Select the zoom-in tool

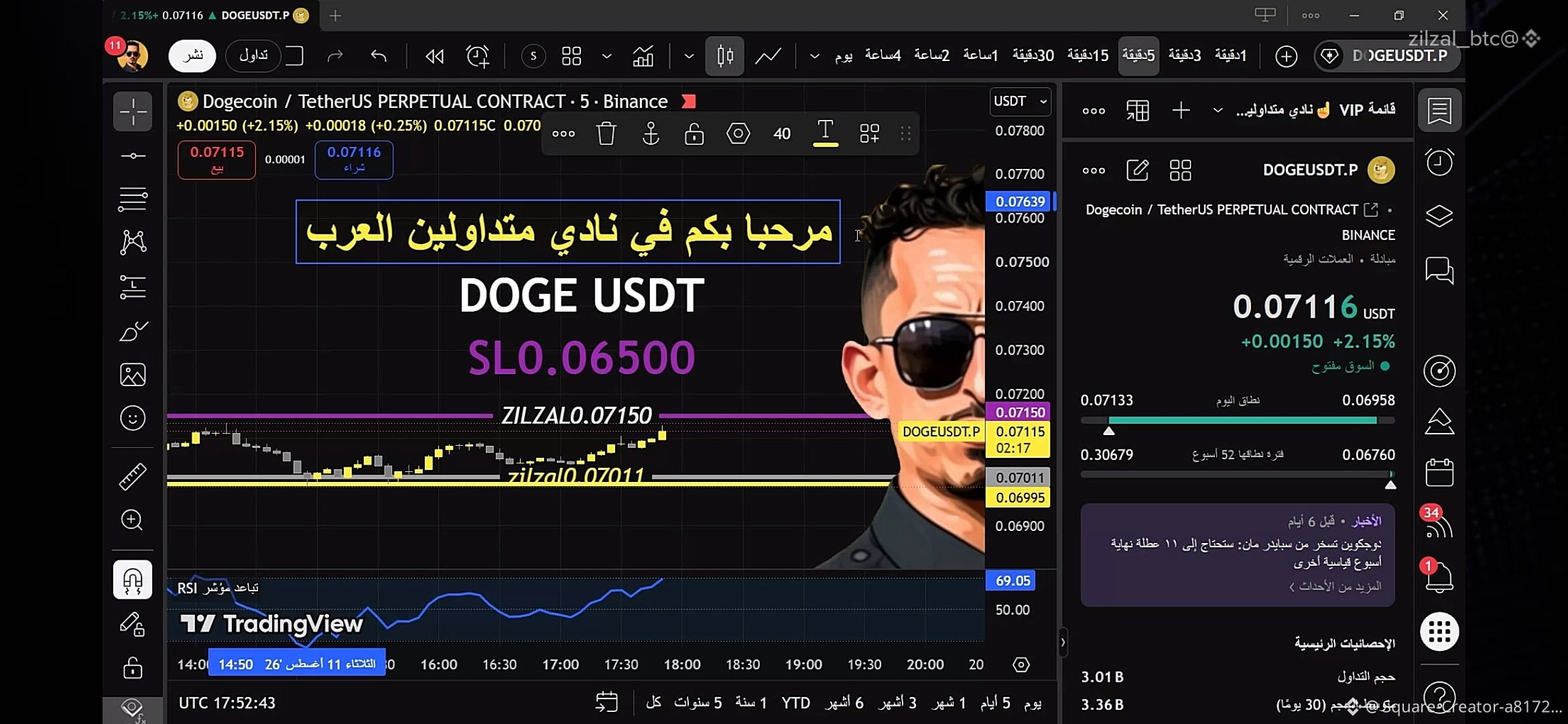pyautogui.click(x=133, y=520)
